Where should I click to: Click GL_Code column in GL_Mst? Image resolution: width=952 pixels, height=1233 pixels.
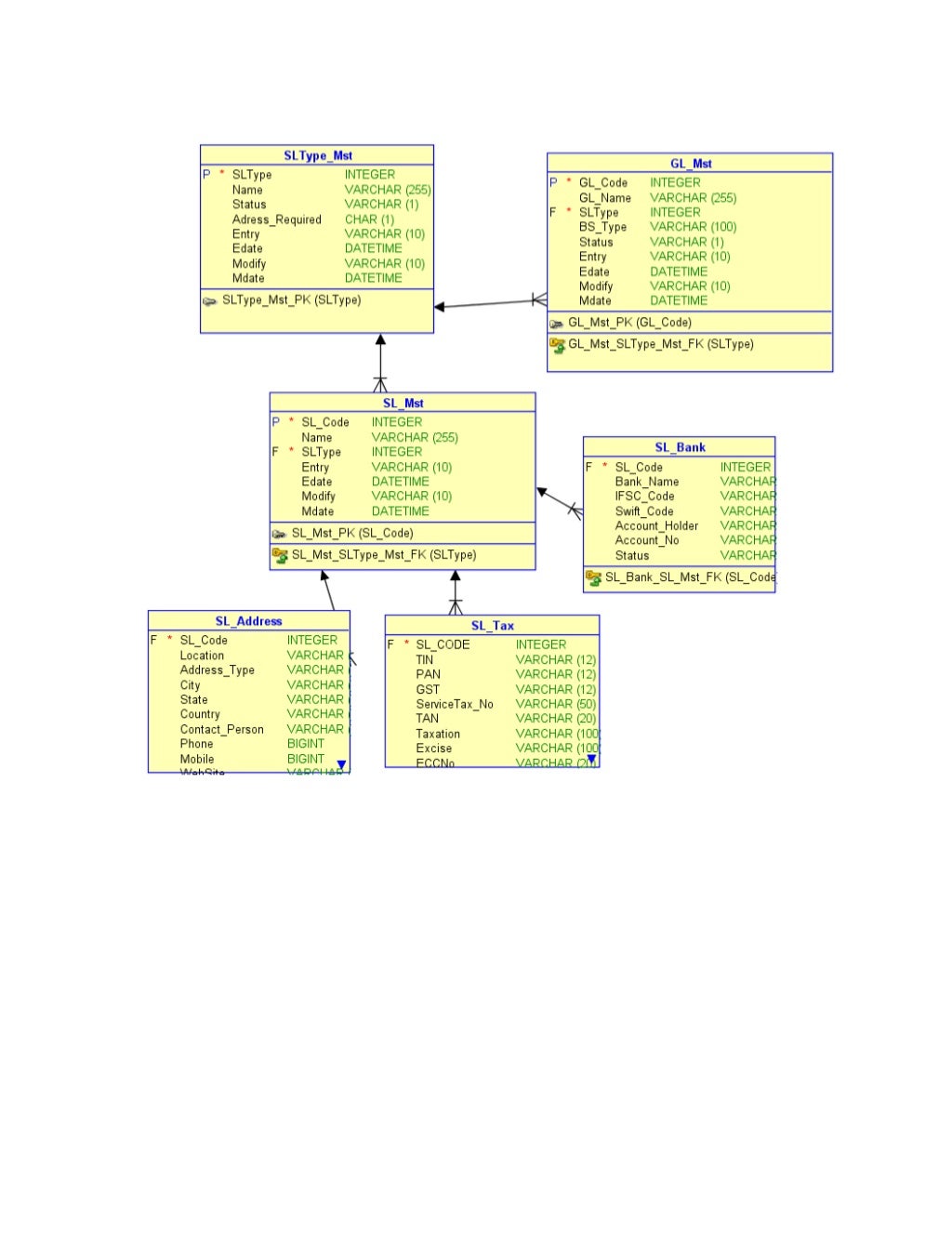tap(603, 183)
